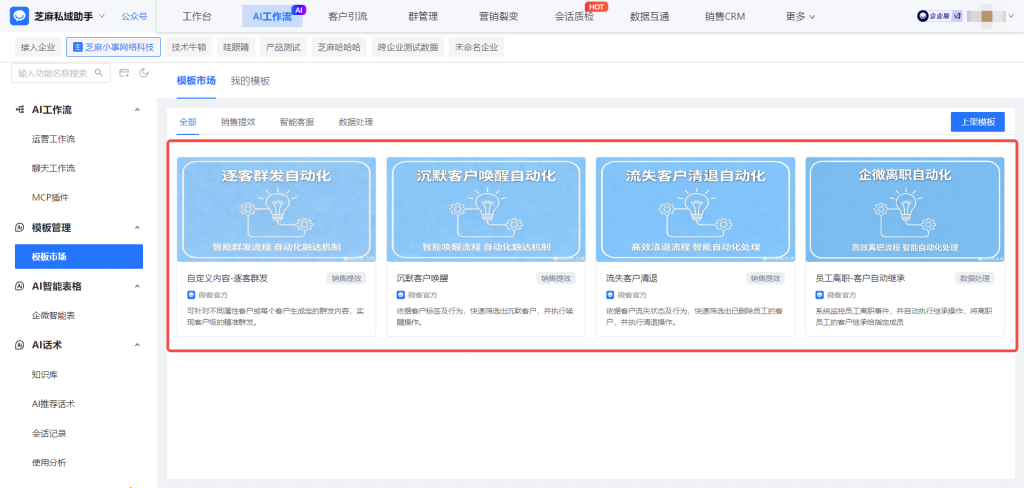
Task: Select 模板市场 in the sidebar
Action: [x=79, y=256]
